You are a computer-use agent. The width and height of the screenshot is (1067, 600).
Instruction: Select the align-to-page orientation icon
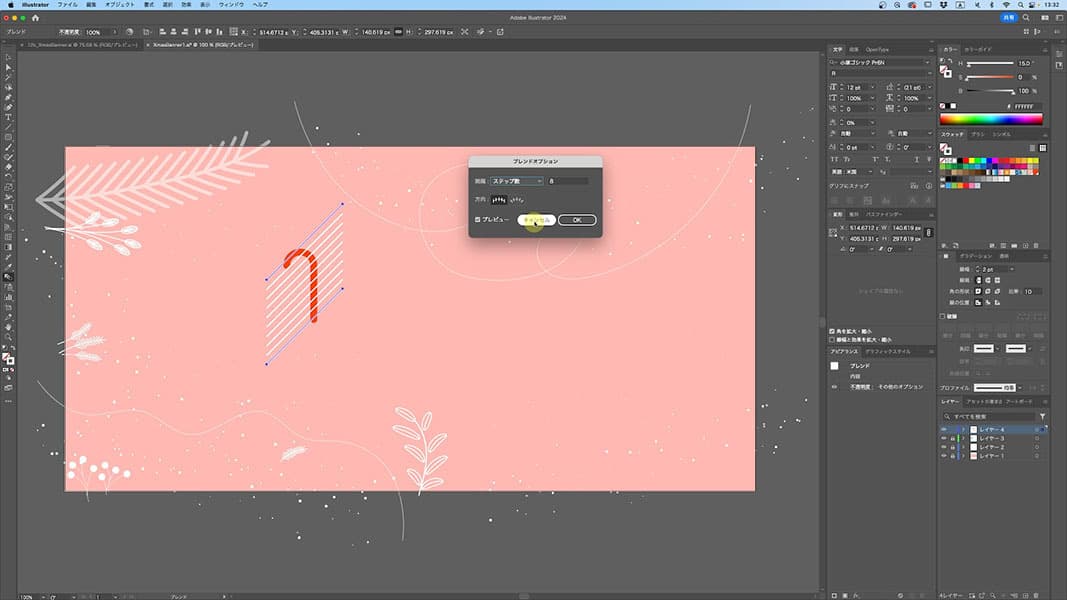[498, 200]
